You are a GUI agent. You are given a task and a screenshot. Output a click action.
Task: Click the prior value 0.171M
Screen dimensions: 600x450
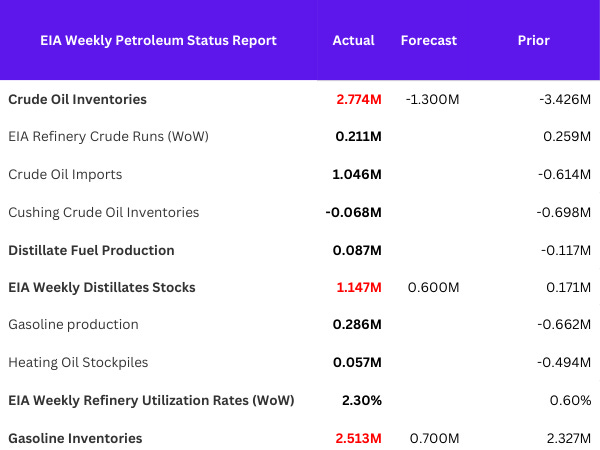569,287
